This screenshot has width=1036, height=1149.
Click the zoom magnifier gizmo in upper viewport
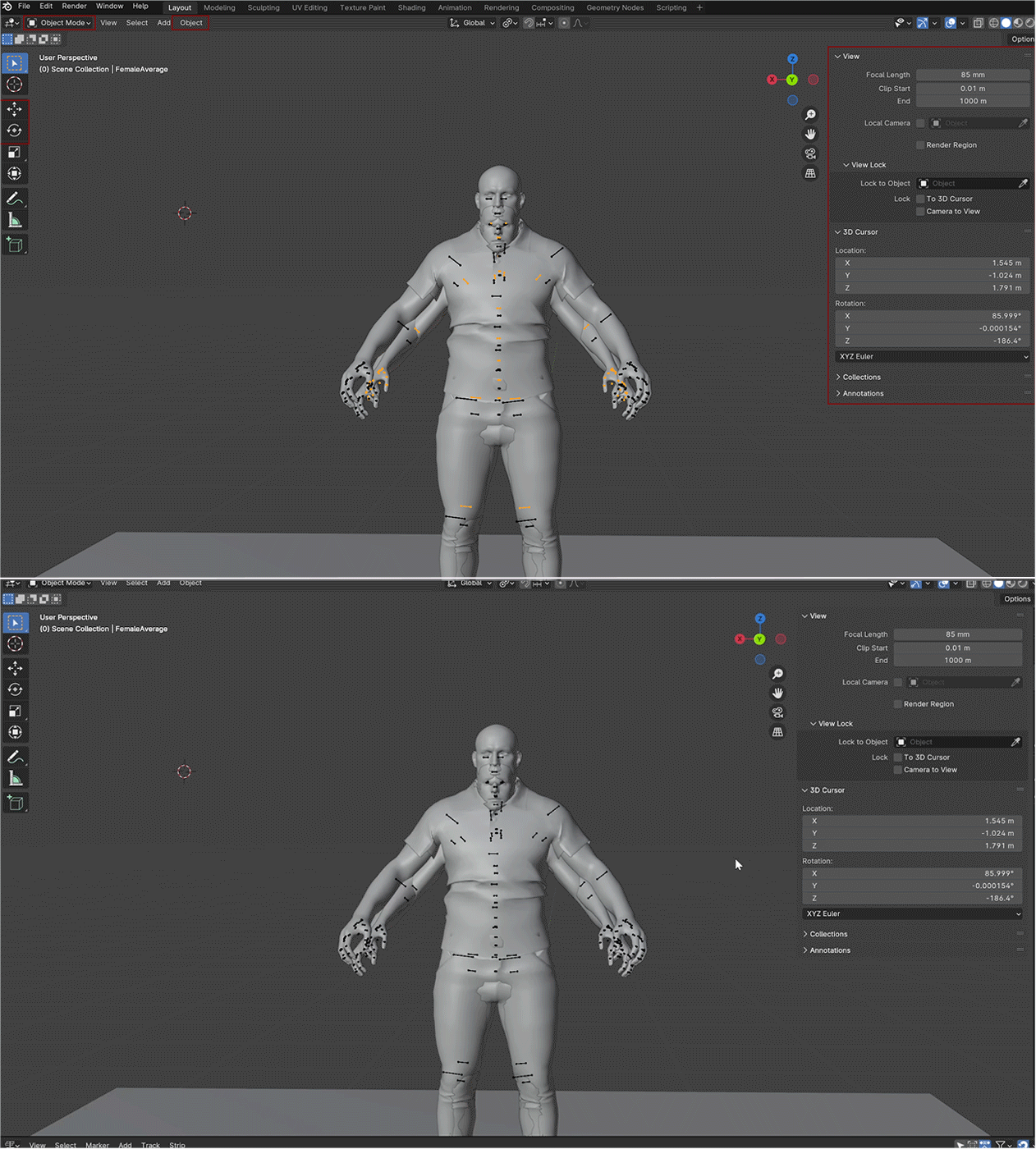(x=810, y=115)
